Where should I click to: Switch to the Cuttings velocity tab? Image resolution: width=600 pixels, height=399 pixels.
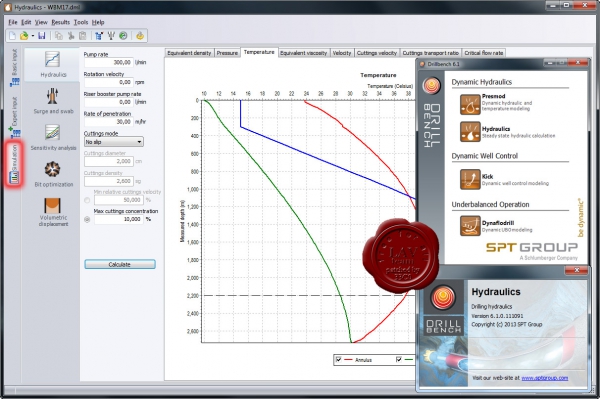pos(377,53)
